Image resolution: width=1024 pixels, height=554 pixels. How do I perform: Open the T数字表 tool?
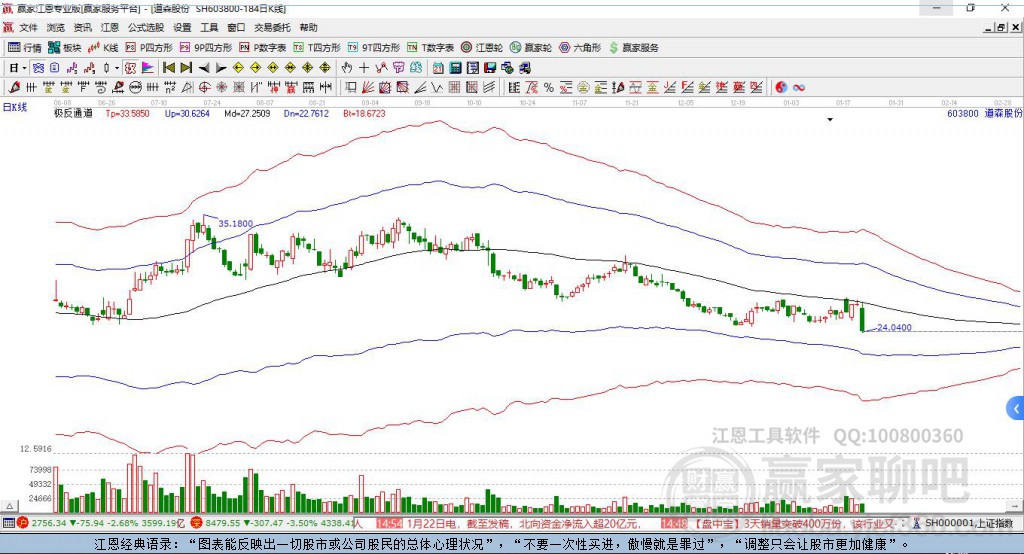(x=430, y=48)
